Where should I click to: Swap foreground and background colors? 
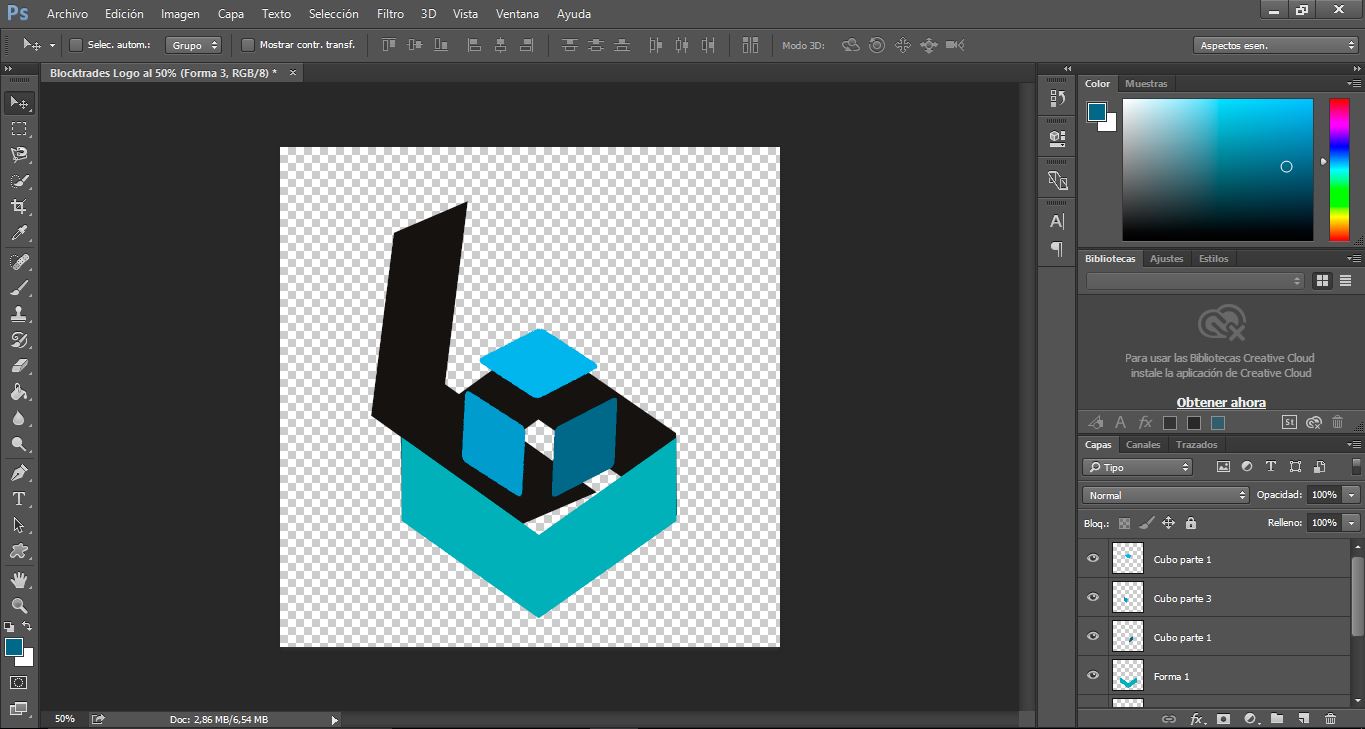(27, 626)
